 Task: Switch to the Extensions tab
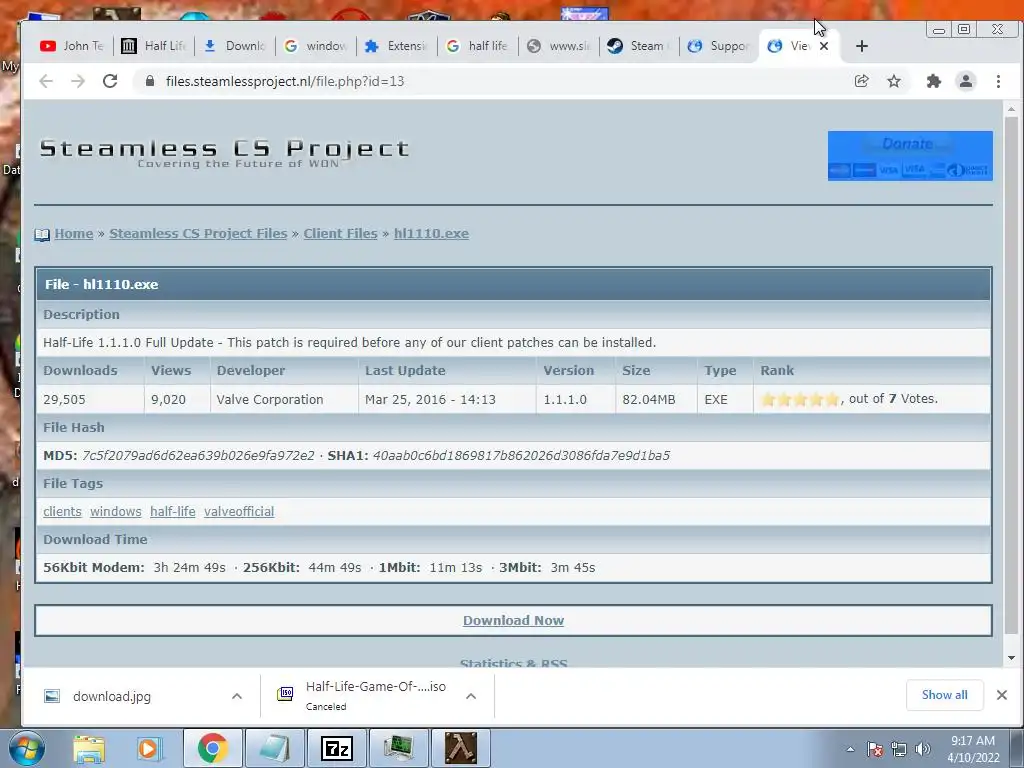point(396,46)
